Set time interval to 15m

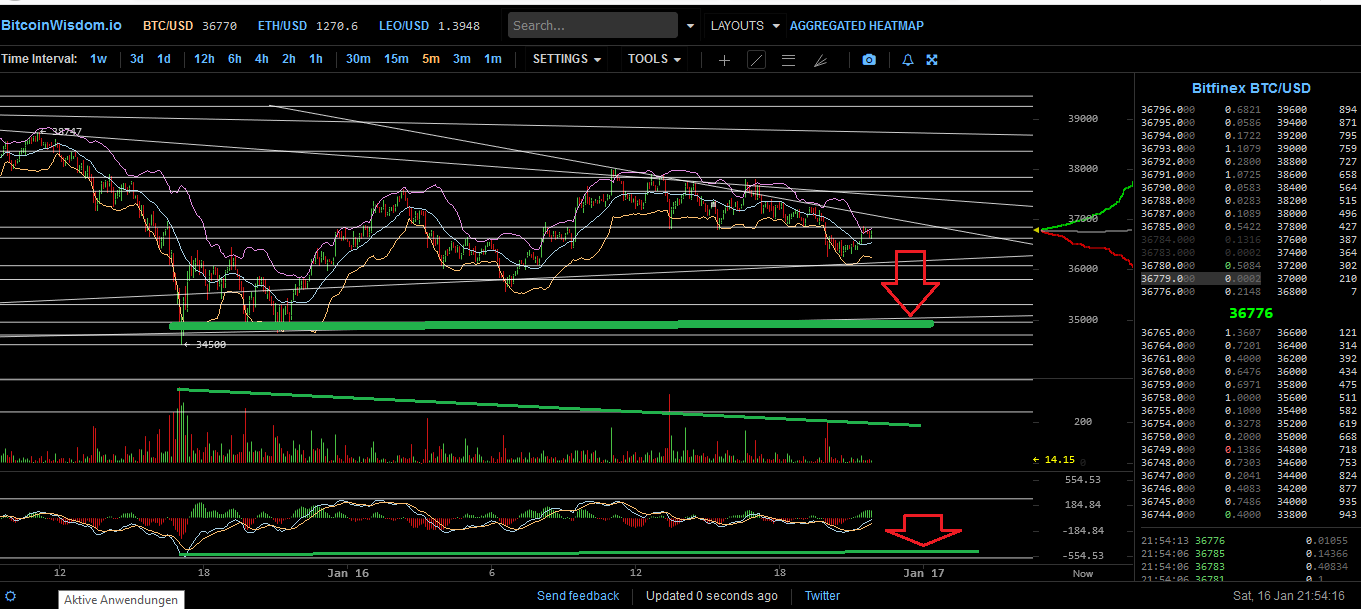coord(396,59)
